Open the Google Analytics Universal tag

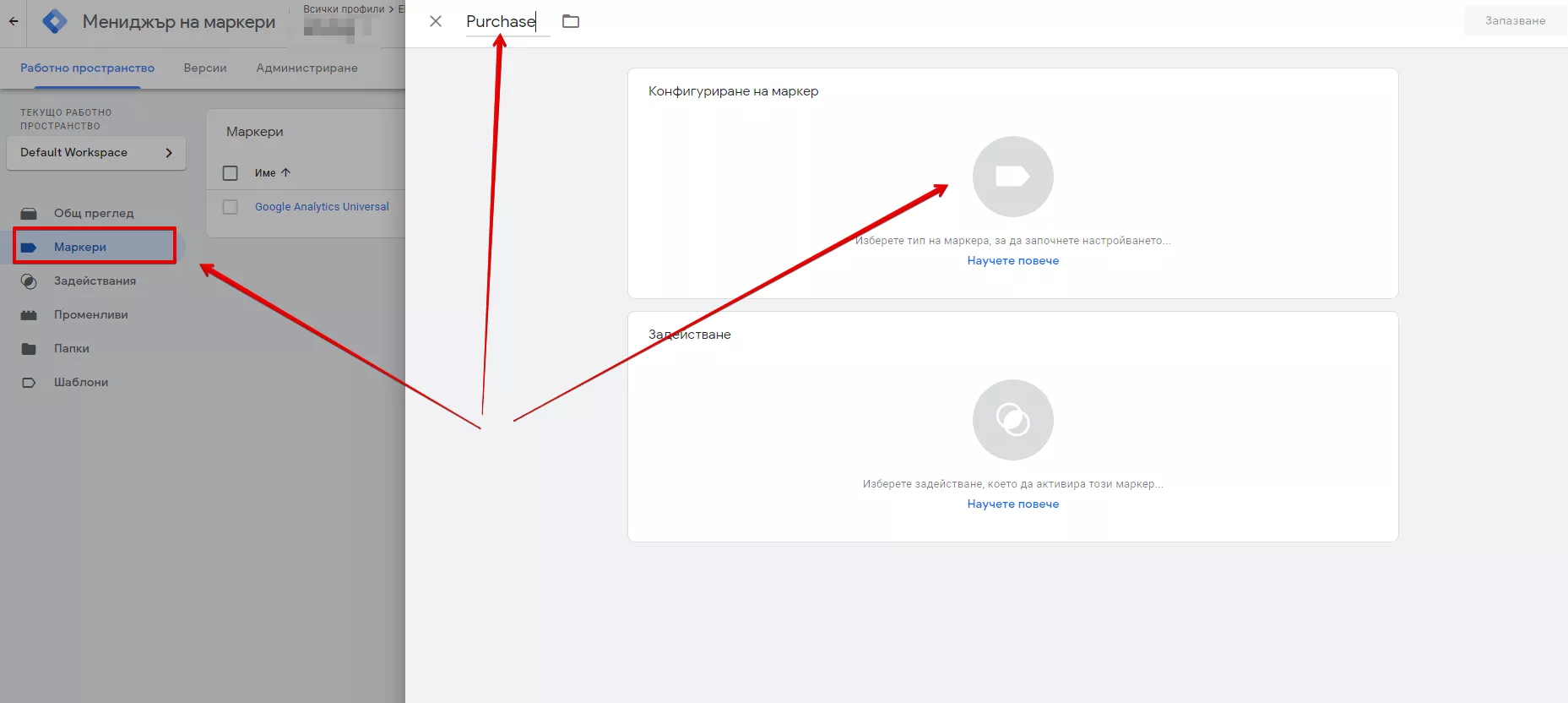[x=322, y=206]
